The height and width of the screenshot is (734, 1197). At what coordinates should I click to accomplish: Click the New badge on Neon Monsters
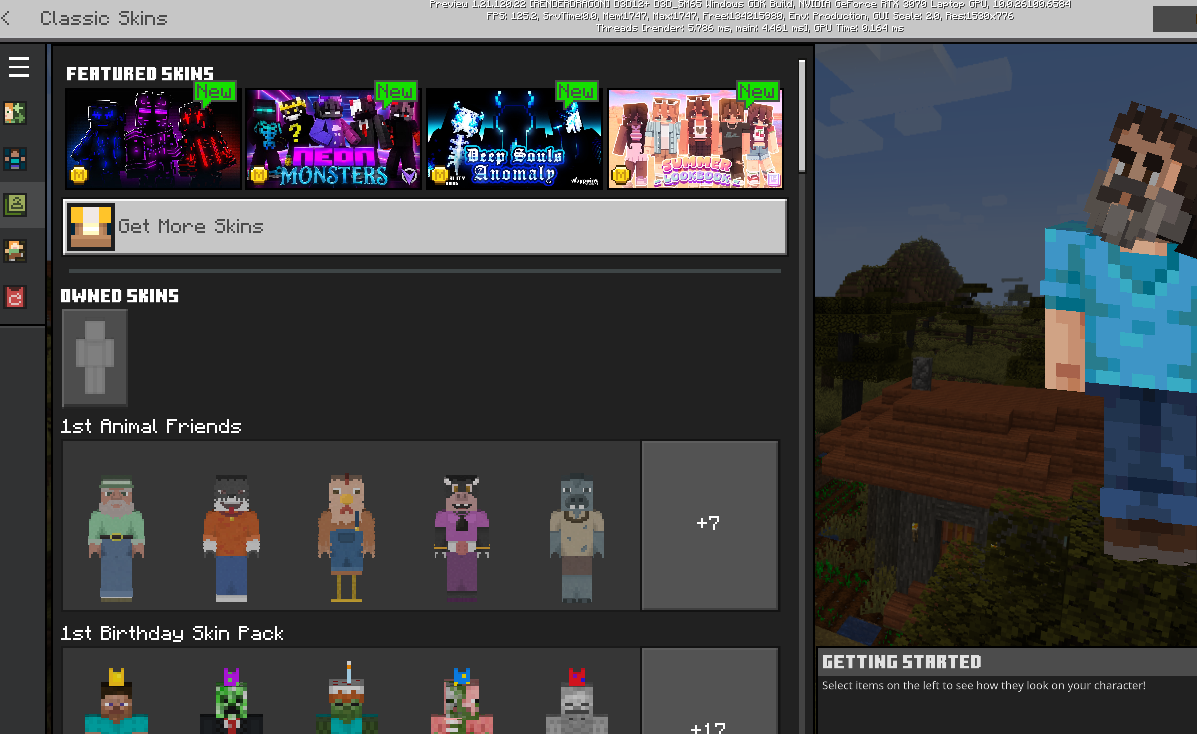pyautogui.click(x=395, y=92)
